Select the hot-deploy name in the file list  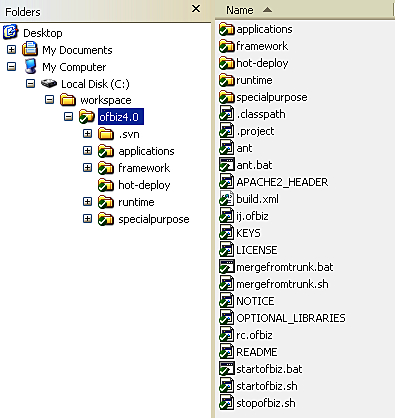[262, 63]
